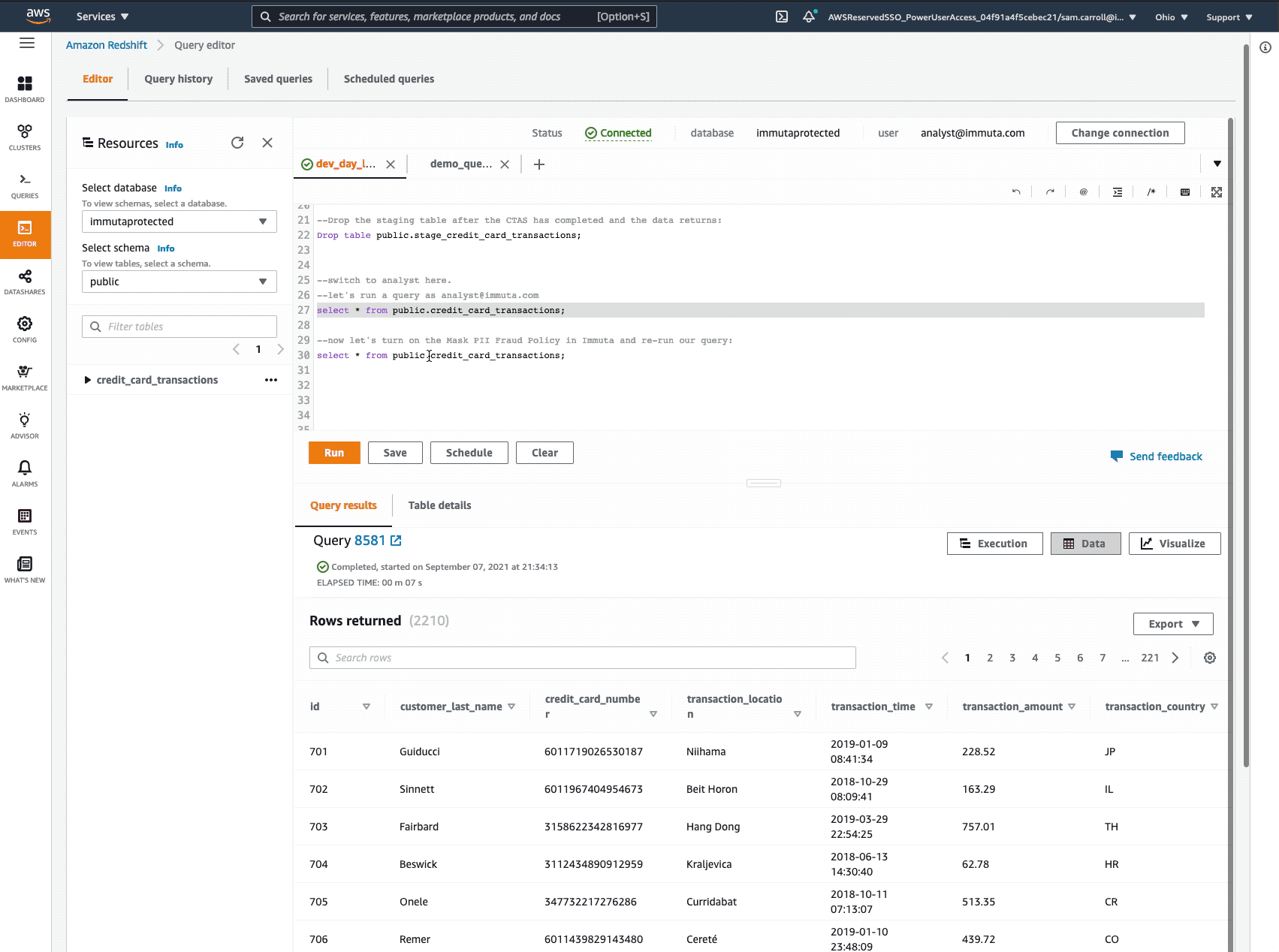Open the Datashares sidebar icon
This screenshot has height=952, width=1279.
point(25,281)
